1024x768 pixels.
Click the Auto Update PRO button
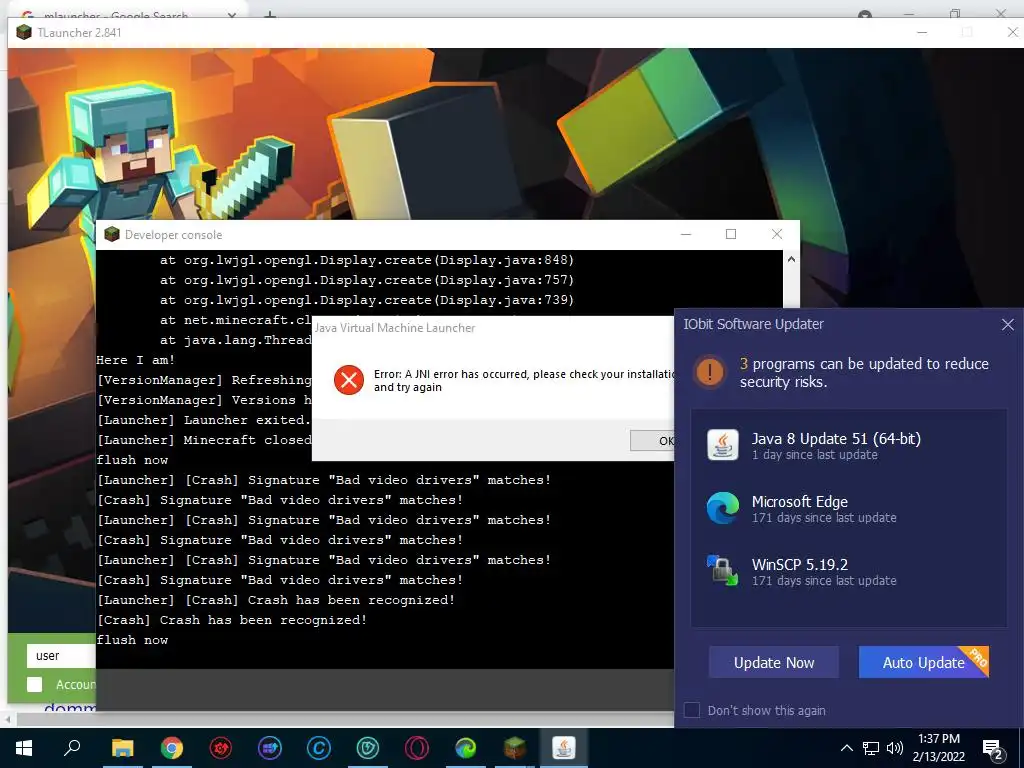[x=923, y=663]
